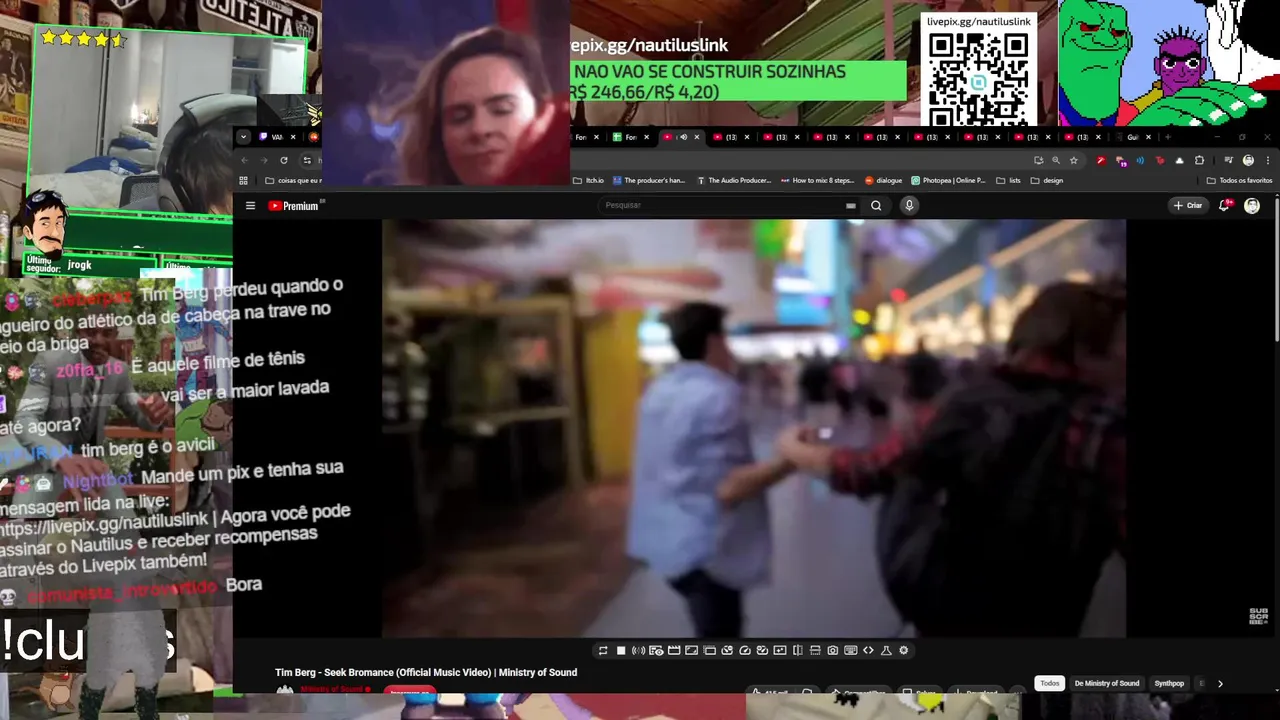Open the dialogue bookmark
This screenshot has width=1280, height=720.
883,181
